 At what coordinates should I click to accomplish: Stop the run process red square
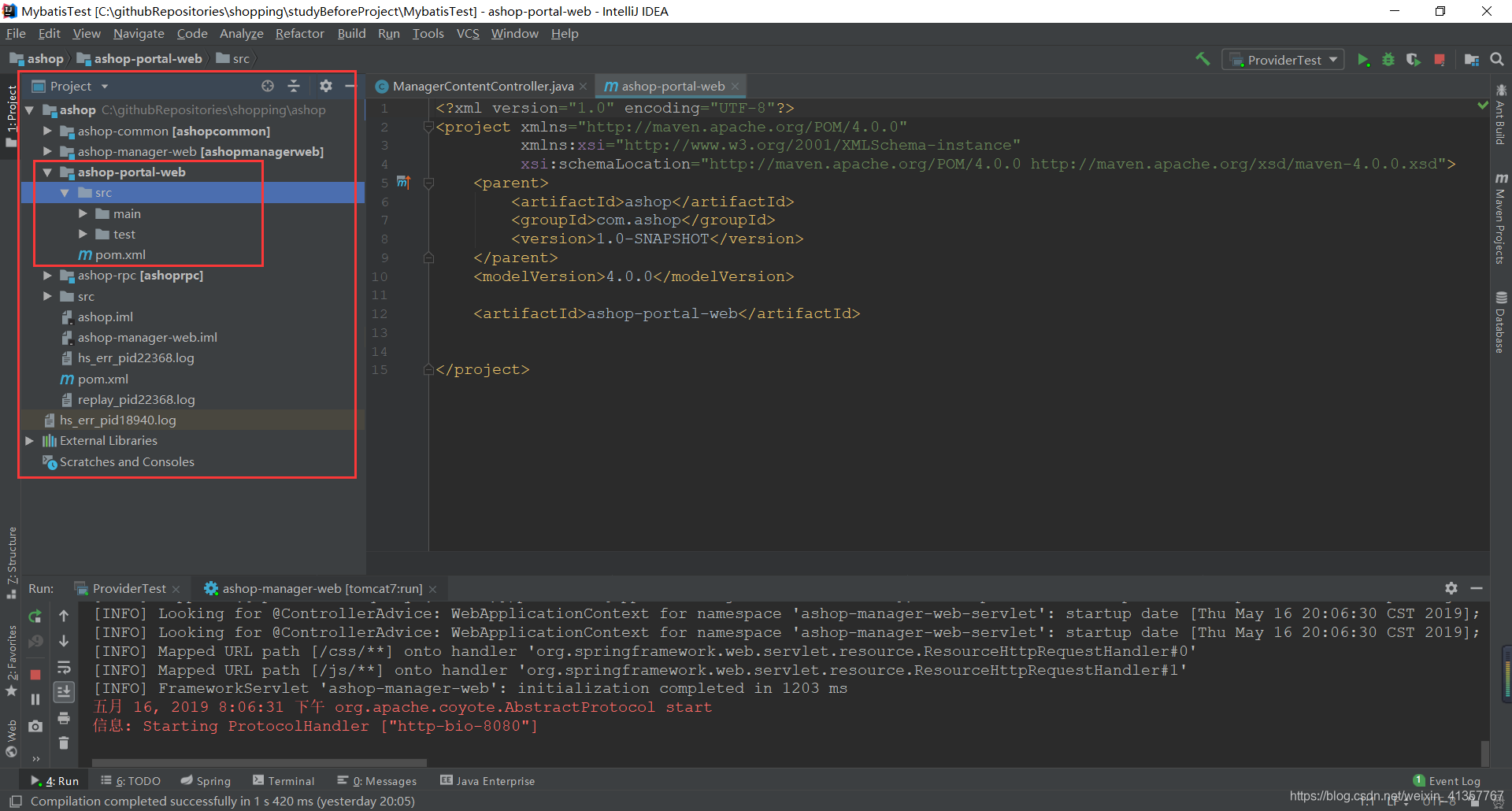(x=35, y=675)
